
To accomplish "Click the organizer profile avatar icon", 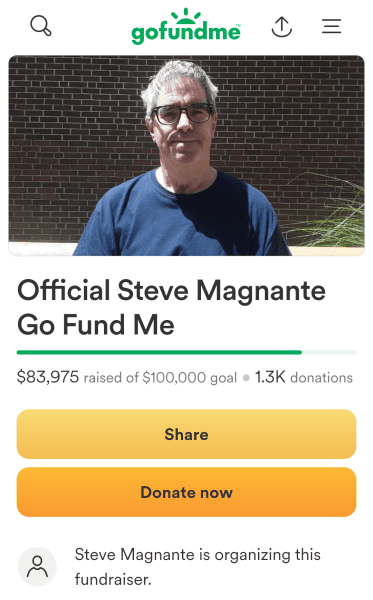I will tap(37, 567).
